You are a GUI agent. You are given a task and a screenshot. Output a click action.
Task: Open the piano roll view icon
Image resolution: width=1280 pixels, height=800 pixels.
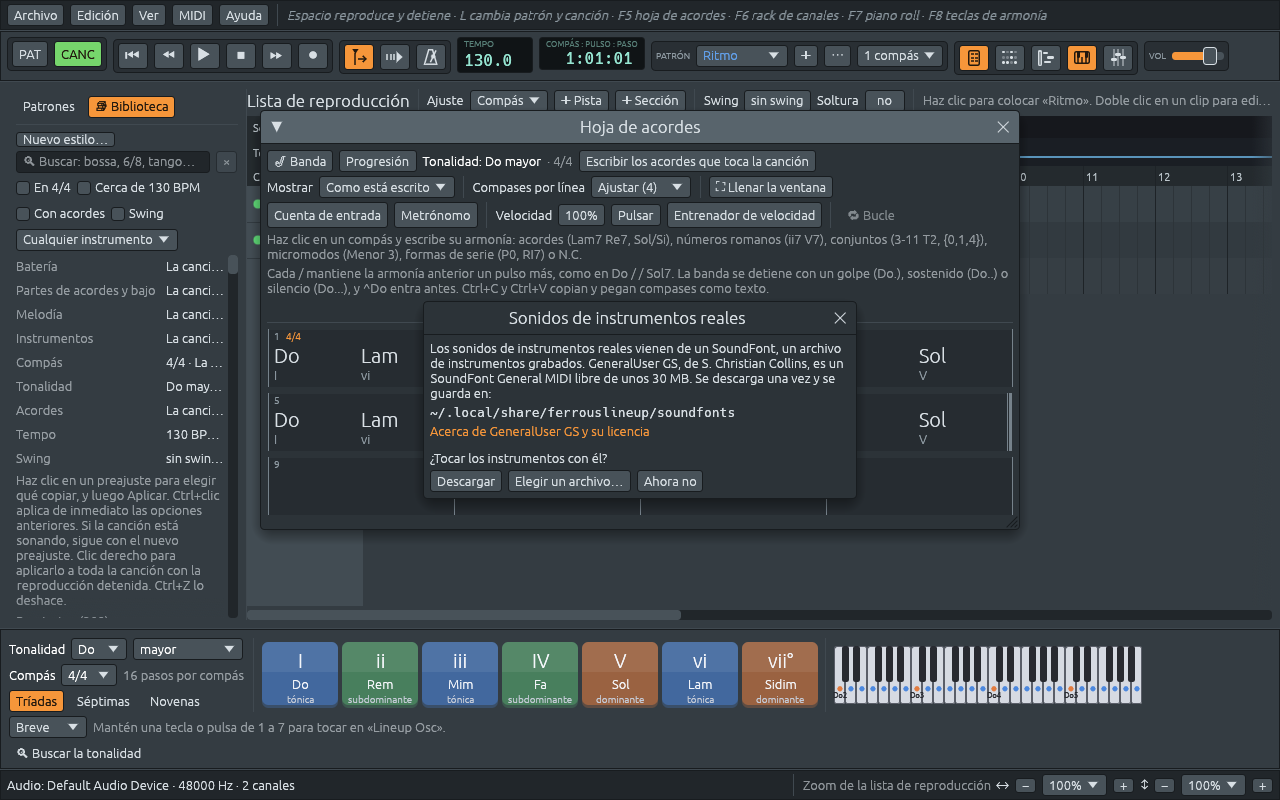[1045, 58]
